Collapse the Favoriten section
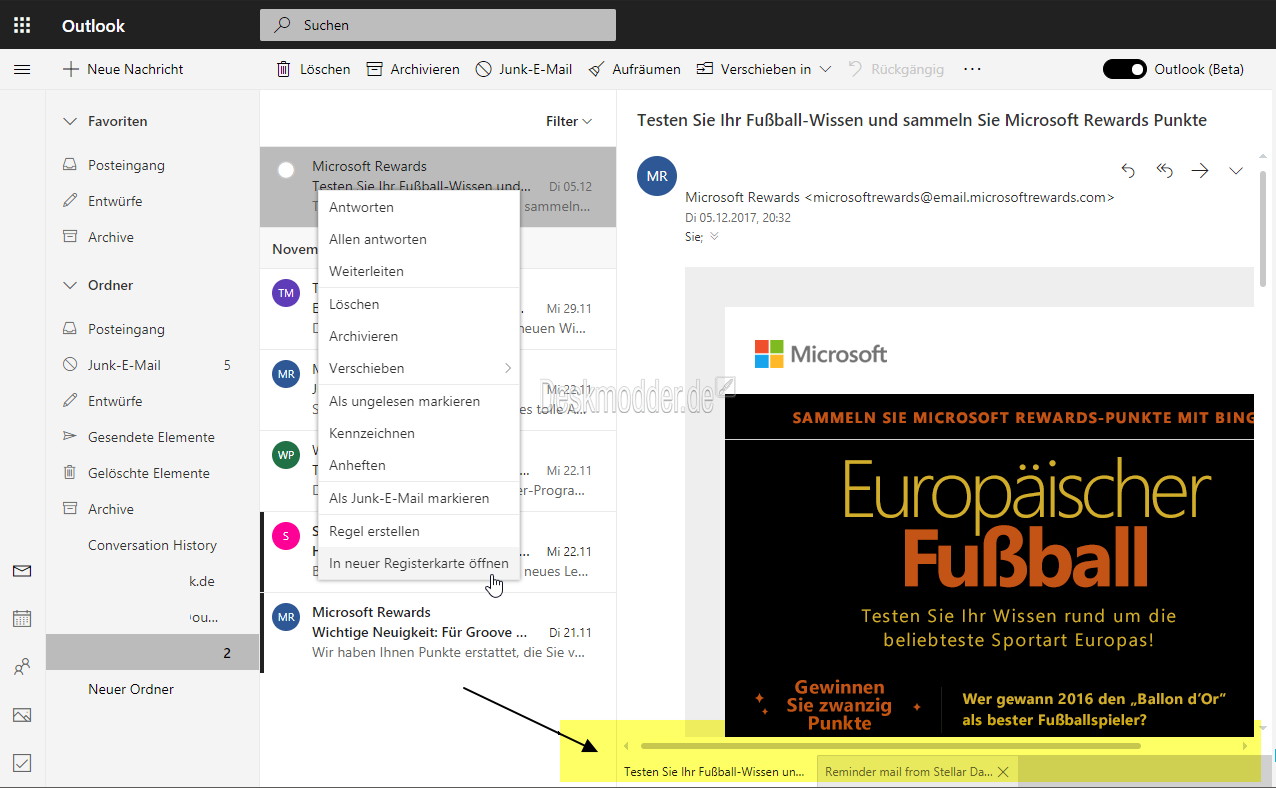Screen dimensions: 1276x788 70,121
